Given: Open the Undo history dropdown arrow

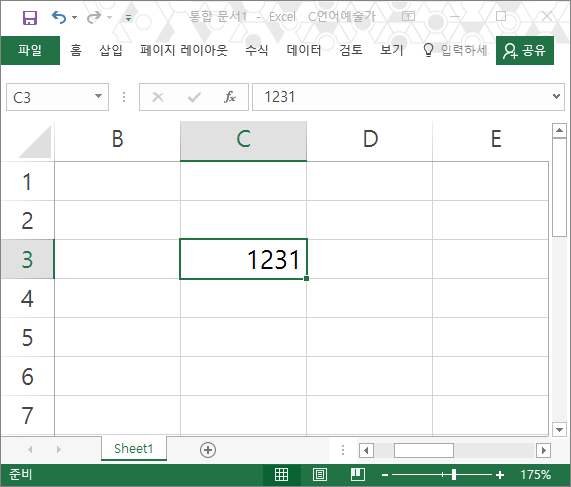Looking at the screenshot, I should [75, 17].
